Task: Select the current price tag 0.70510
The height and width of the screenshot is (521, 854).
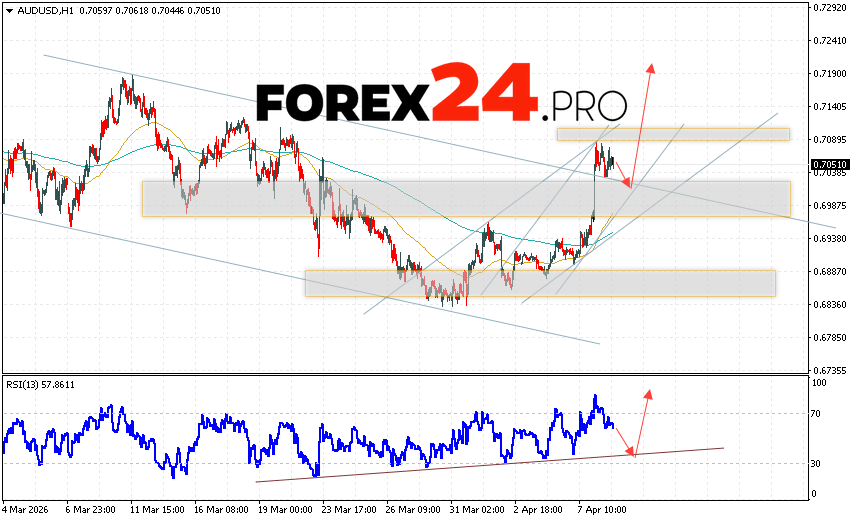Action: (830, 164)
